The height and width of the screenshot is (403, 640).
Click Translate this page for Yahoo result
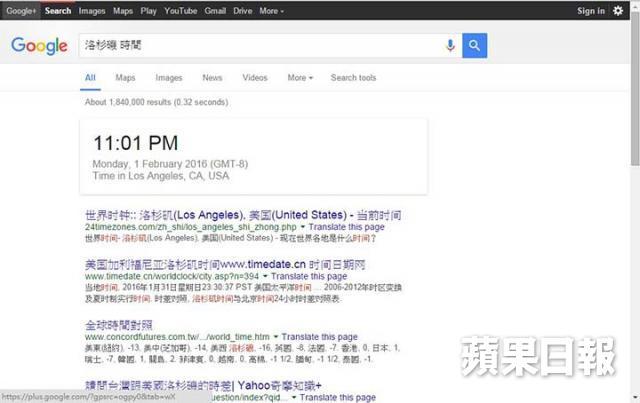[338, 397]
